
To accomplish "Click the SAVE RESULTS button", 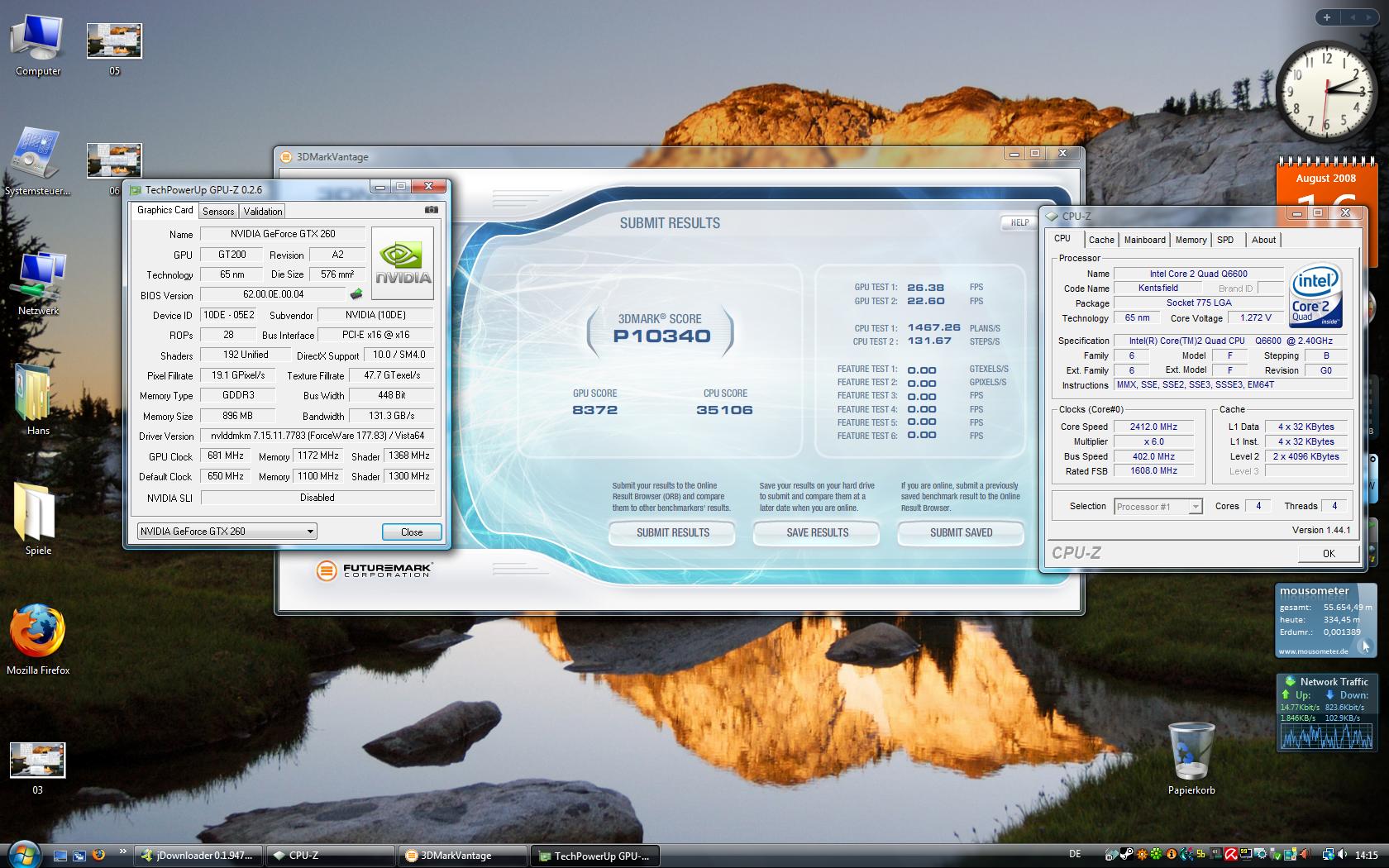I will (817, 533).
